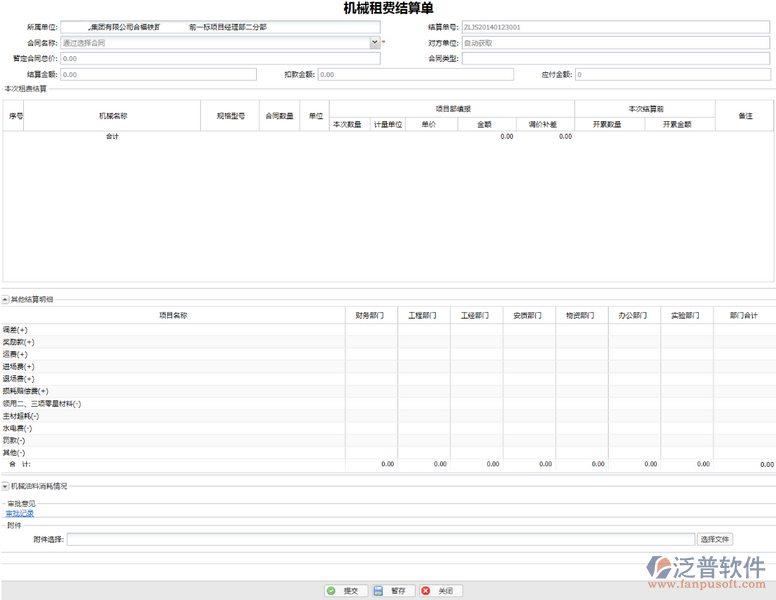Click the 选择文件 button
Screen dimensions: 776x600
(715, 539)
